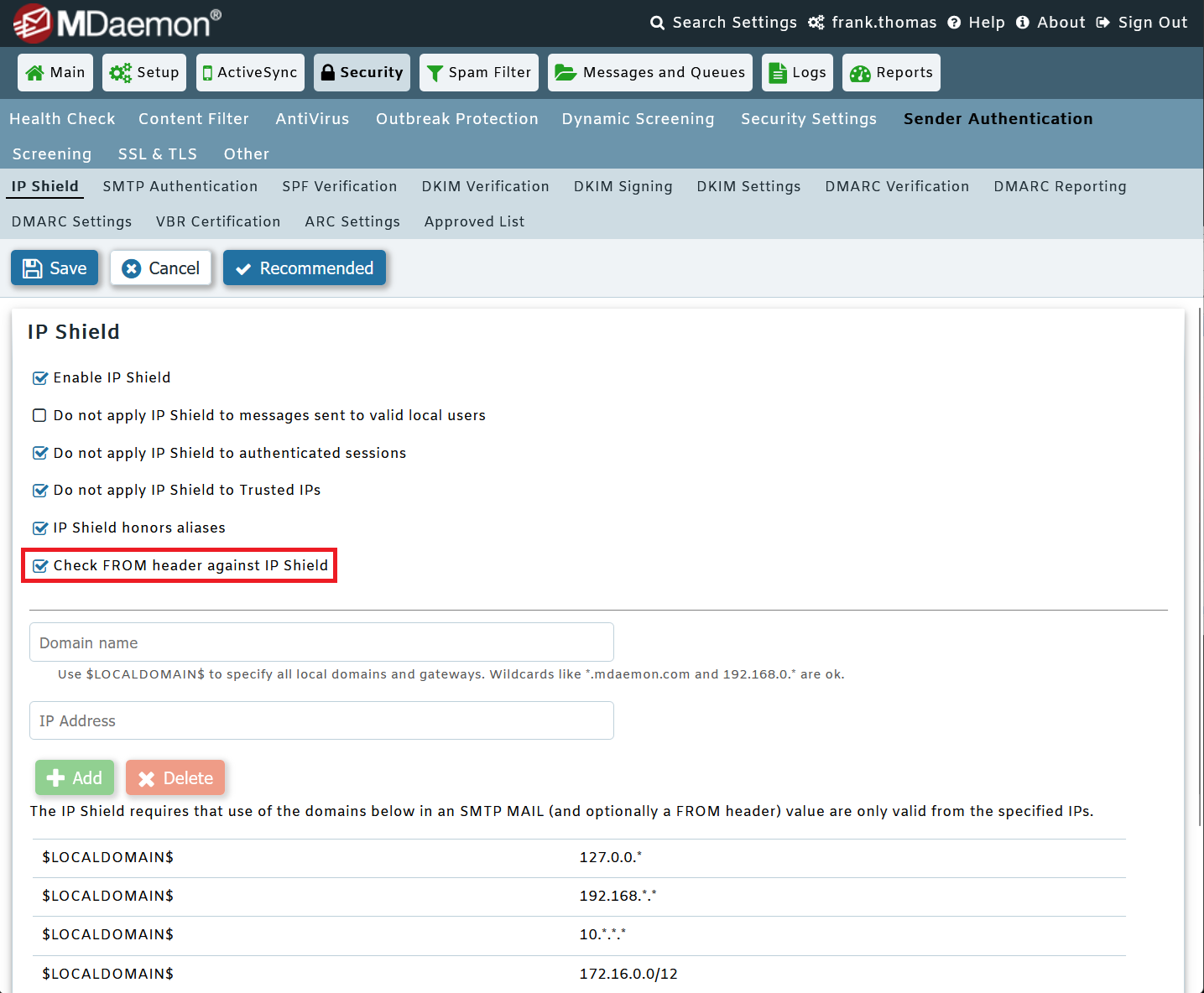Go to the Dynamic Screening section

pos(638,119)
